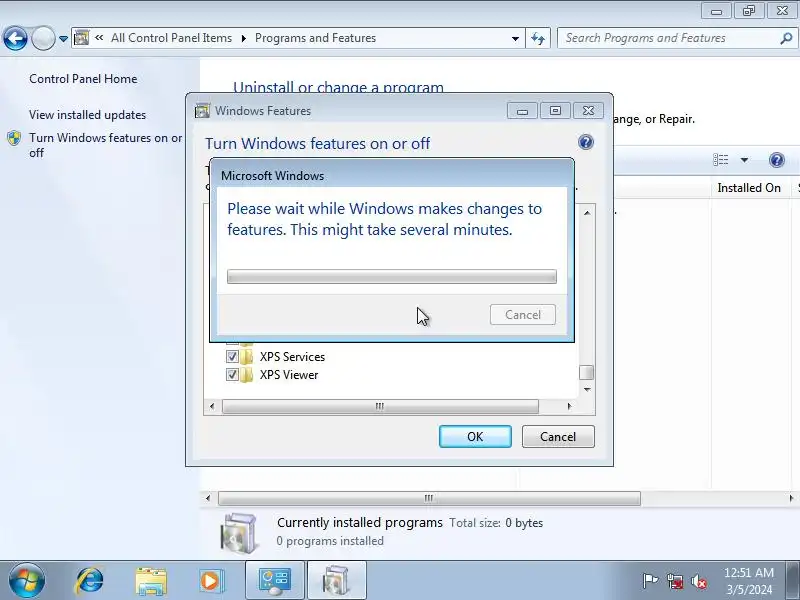Click the Installed On column header
Image resolution: width=800 pixels, height=600 pixels.
[x=748, y=188]
